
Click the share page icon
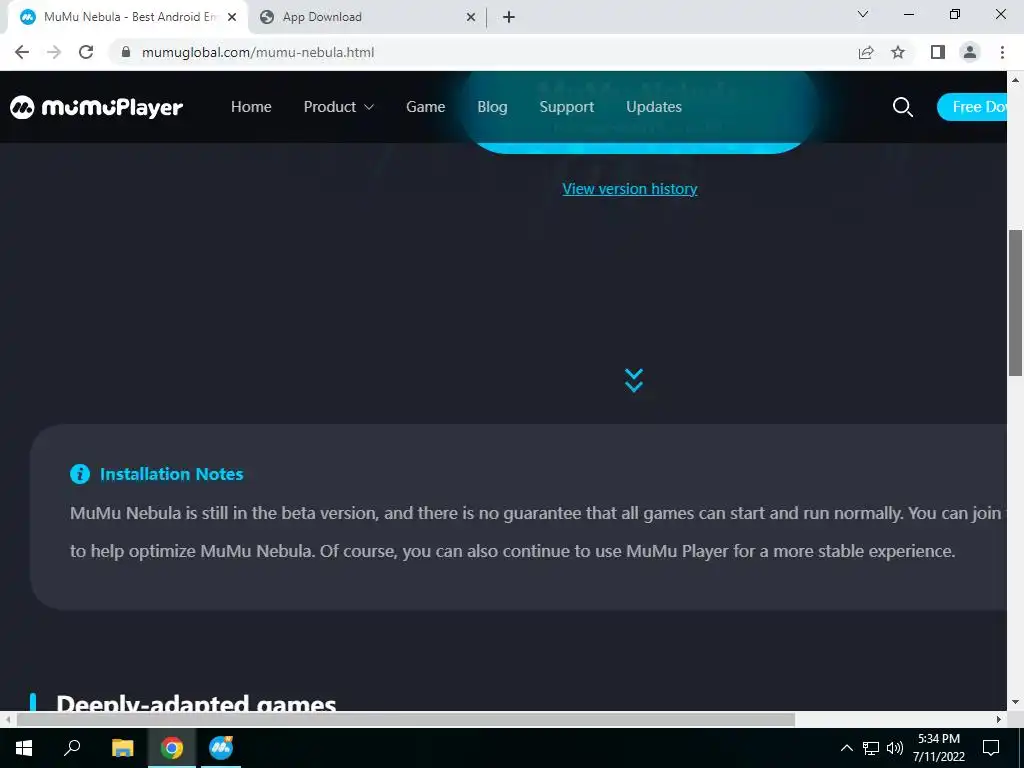866,52
